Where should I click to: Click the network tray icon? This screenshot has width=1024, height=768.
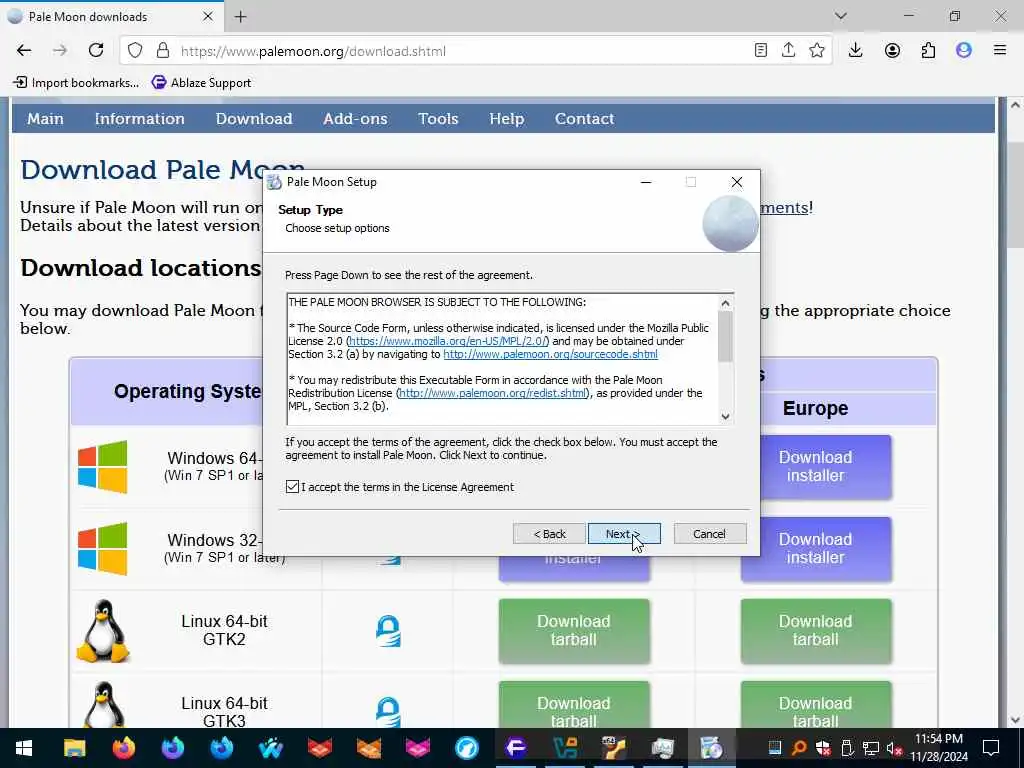tap(871, 748)
